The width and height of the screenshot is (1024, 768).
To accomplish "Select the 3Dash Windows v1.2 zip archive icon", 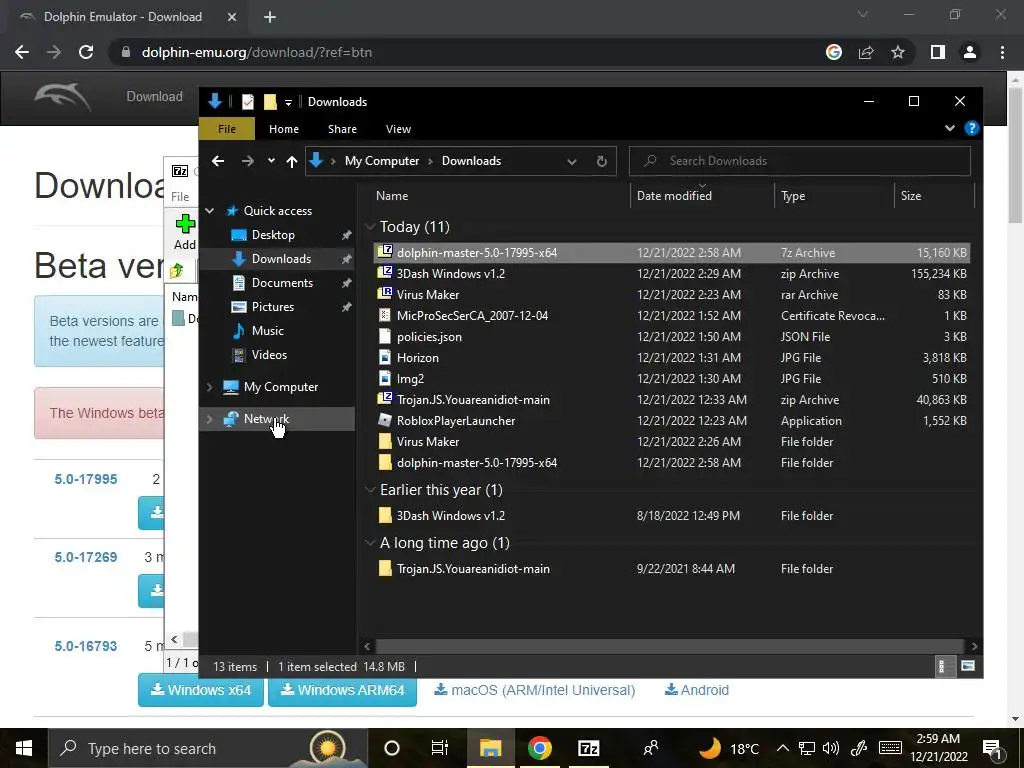I will point(385,273).
